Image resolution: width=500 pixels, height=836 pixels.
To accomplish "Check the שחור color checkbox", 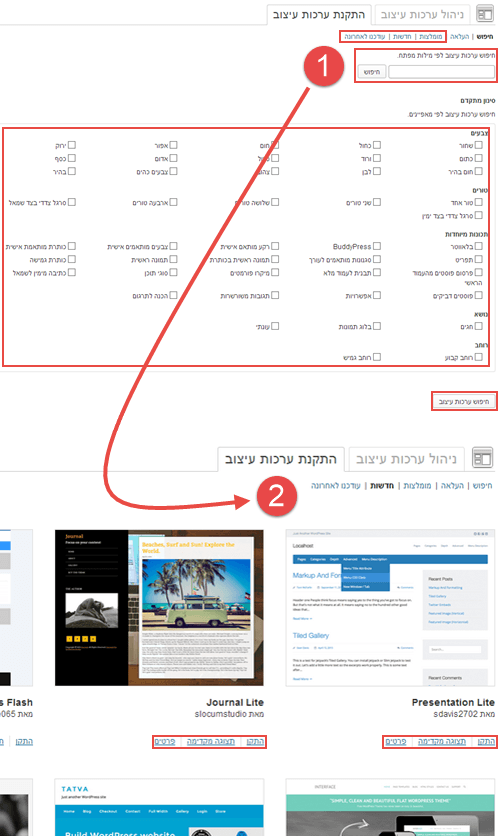I will pyautogui.click(x=479, y=145).
